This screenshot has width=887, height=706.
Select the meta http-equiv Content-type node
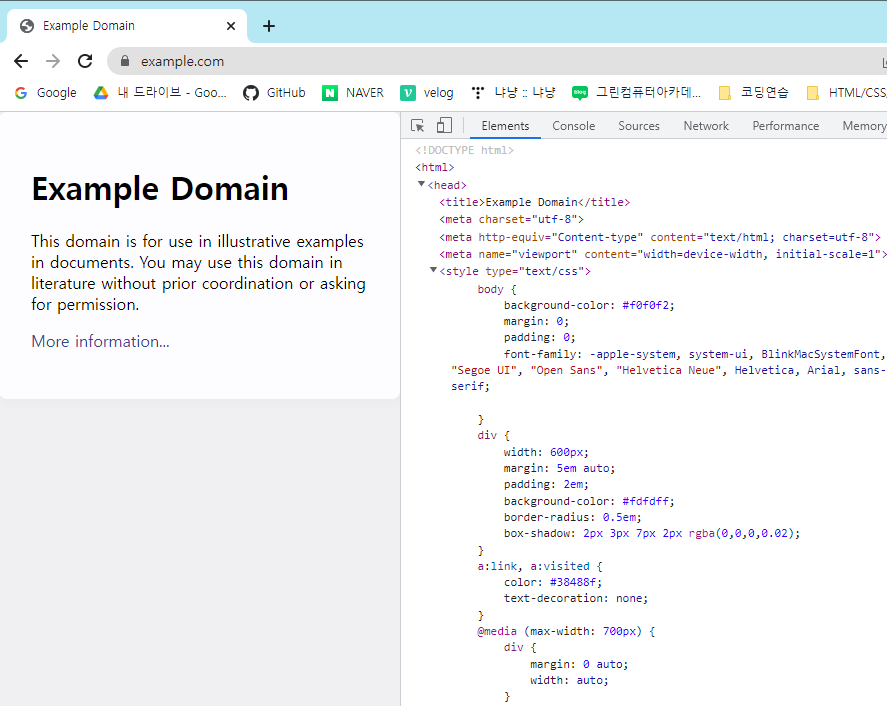(660, 237)
